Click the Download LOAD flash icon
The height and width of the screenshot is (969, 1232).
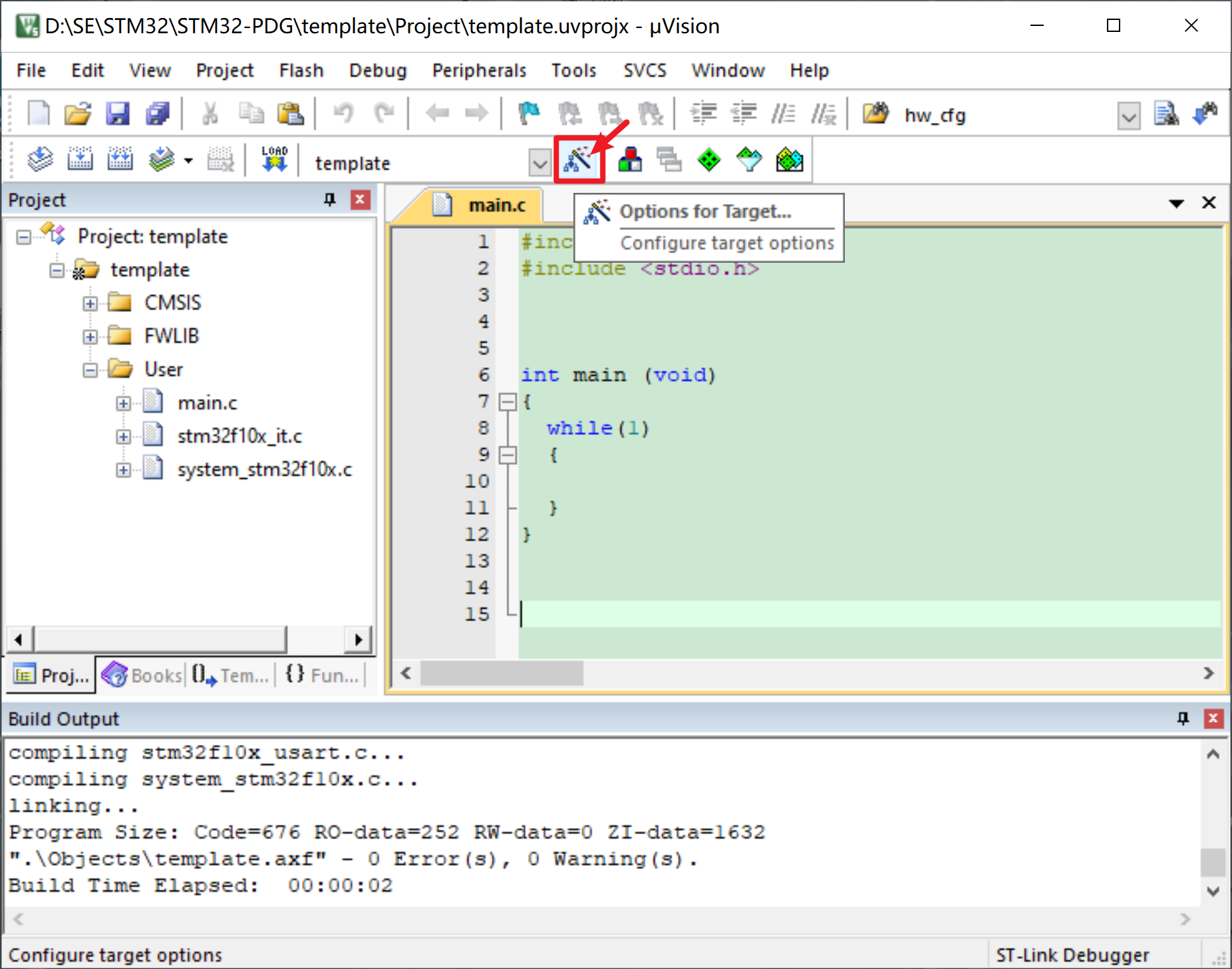click(x=274, y=160)
